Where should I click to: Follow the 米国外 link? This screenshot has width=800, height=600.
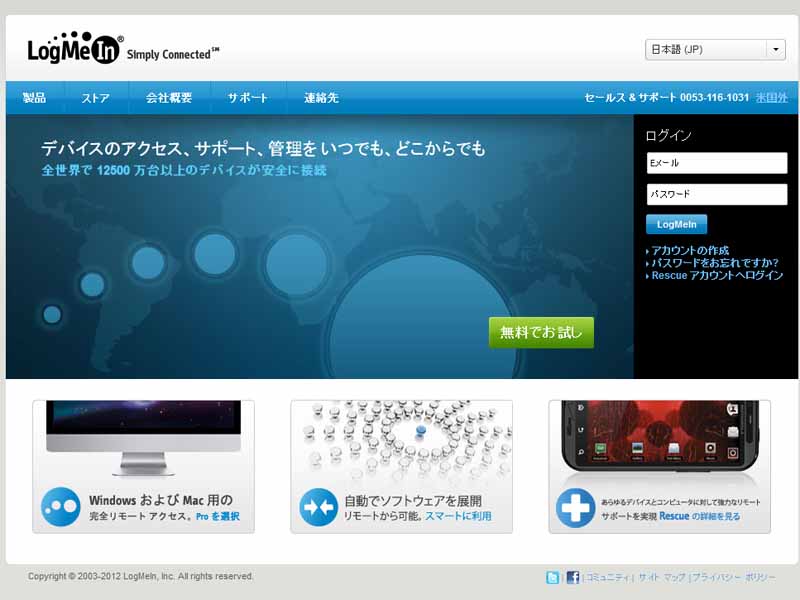click(x=771, y=97)
